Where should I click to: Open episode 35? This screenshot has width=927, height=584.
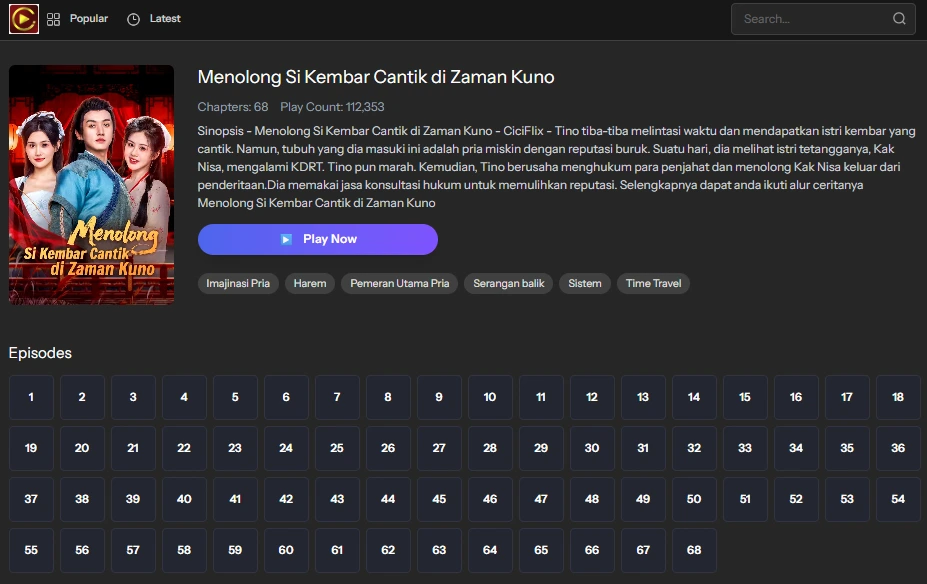[x=847, y=448]
